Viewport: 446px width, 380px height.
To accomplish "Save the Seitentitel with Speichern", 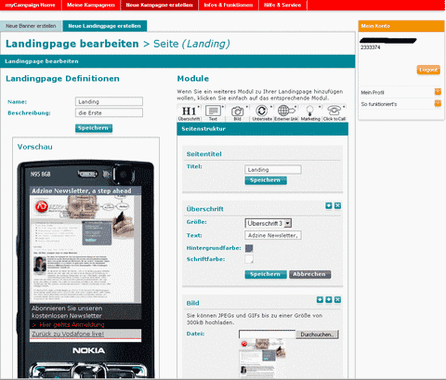I will (x=266, y=180).
